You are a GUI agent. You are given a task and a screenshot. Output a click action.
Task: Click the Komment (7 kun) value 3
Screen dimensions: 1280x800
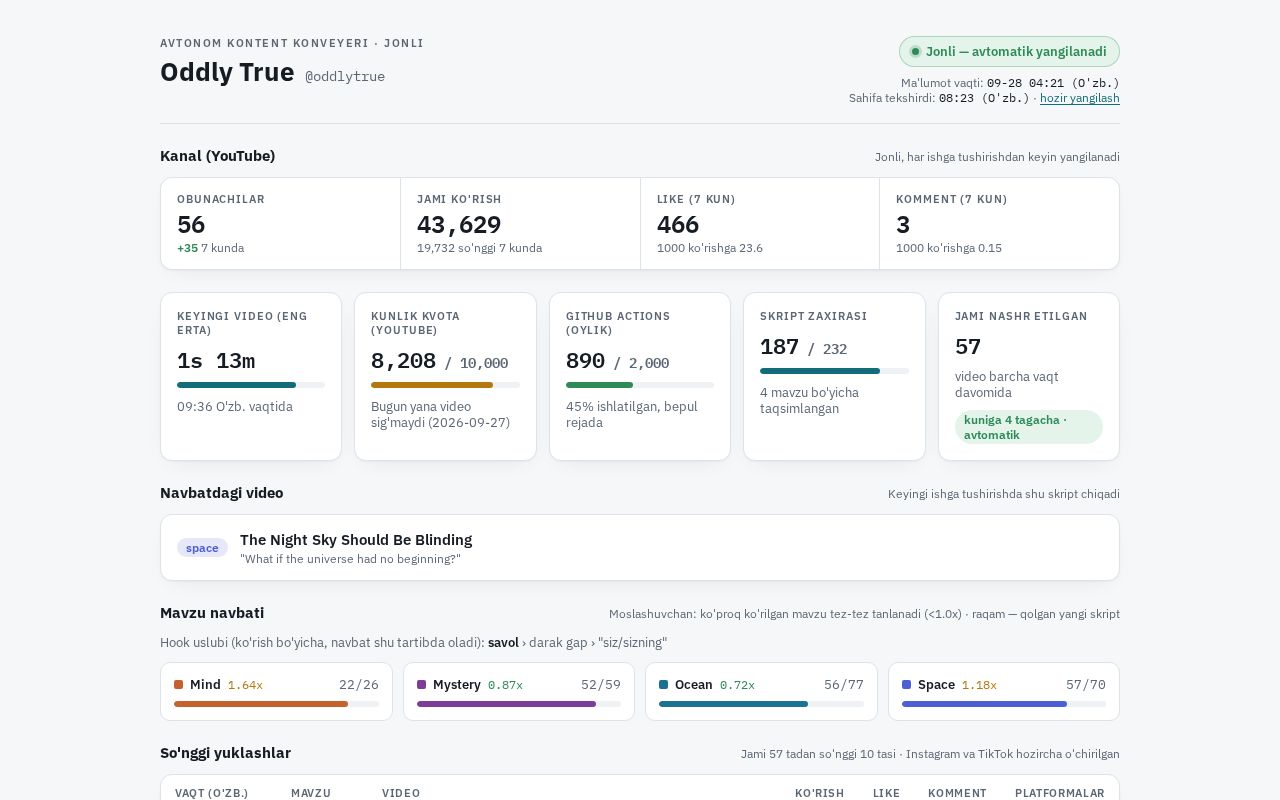(x=903, y=225)
